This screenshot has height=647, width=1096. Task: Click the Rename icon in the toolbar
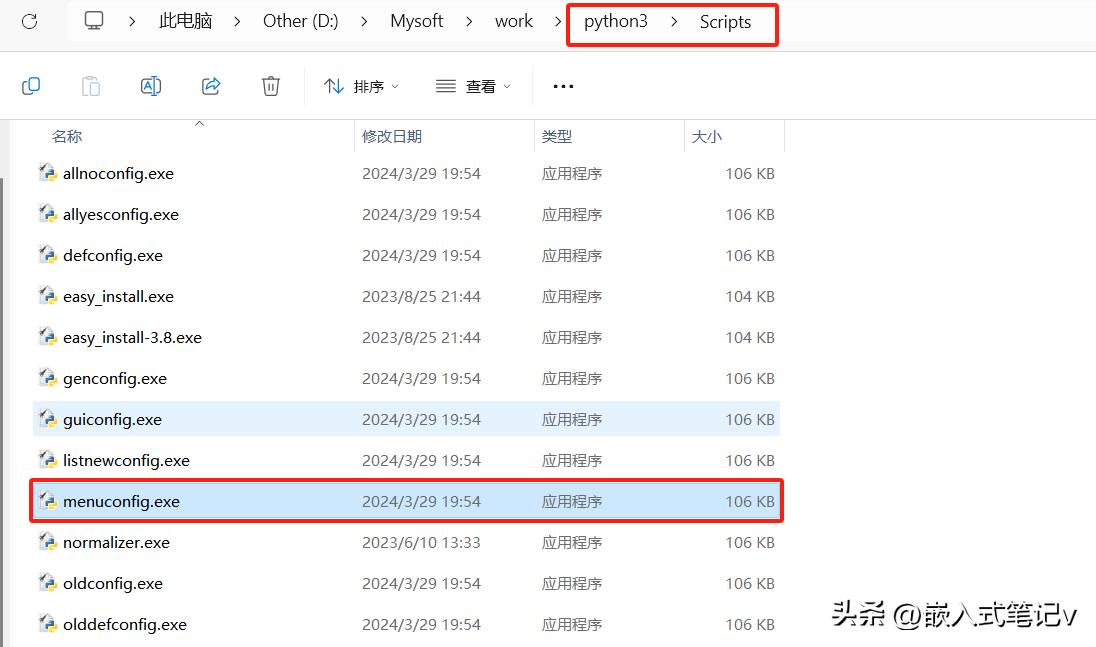pyautogui.click(x=151, y=86)
